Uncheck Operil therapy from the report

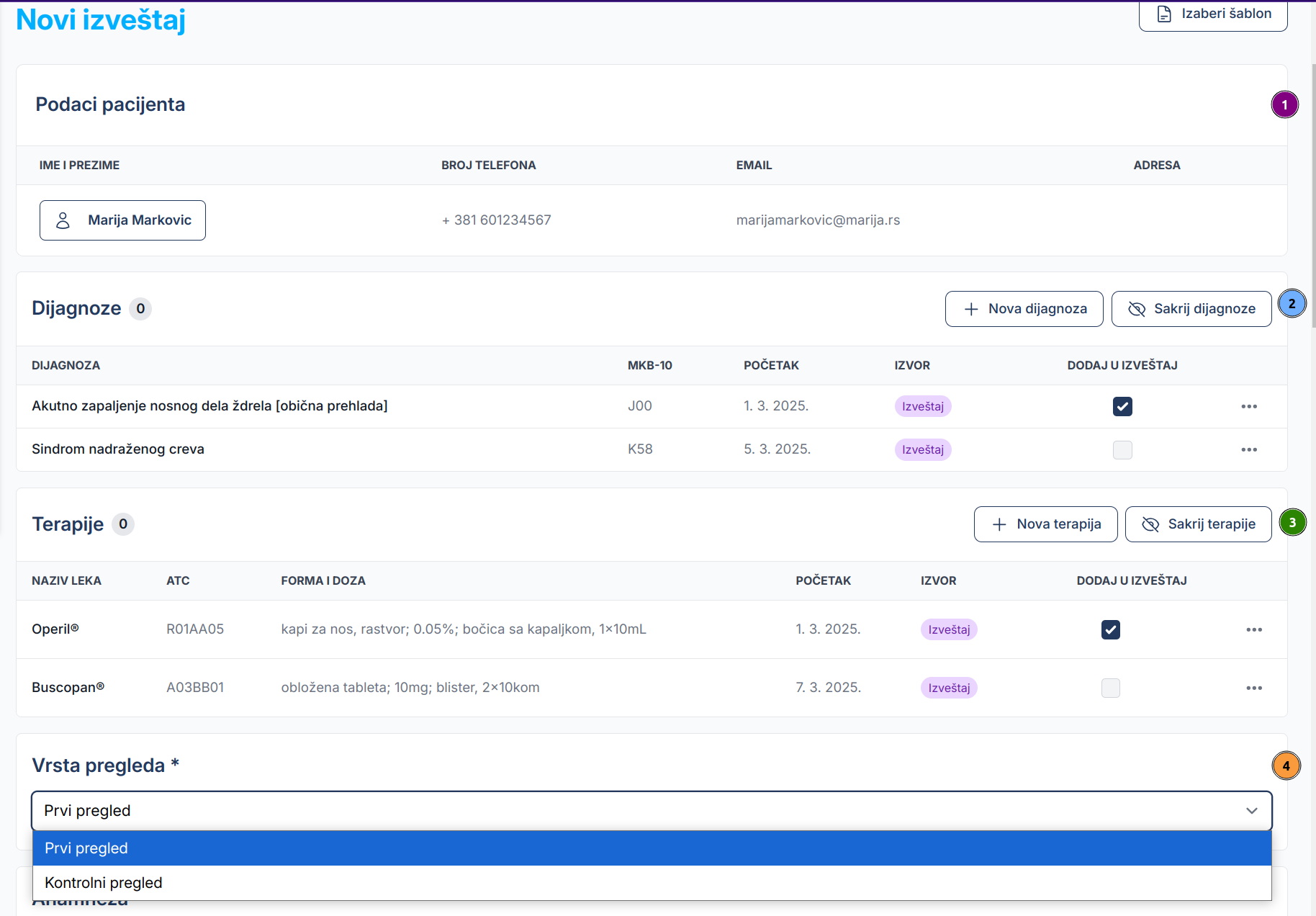pos(1110,629)
